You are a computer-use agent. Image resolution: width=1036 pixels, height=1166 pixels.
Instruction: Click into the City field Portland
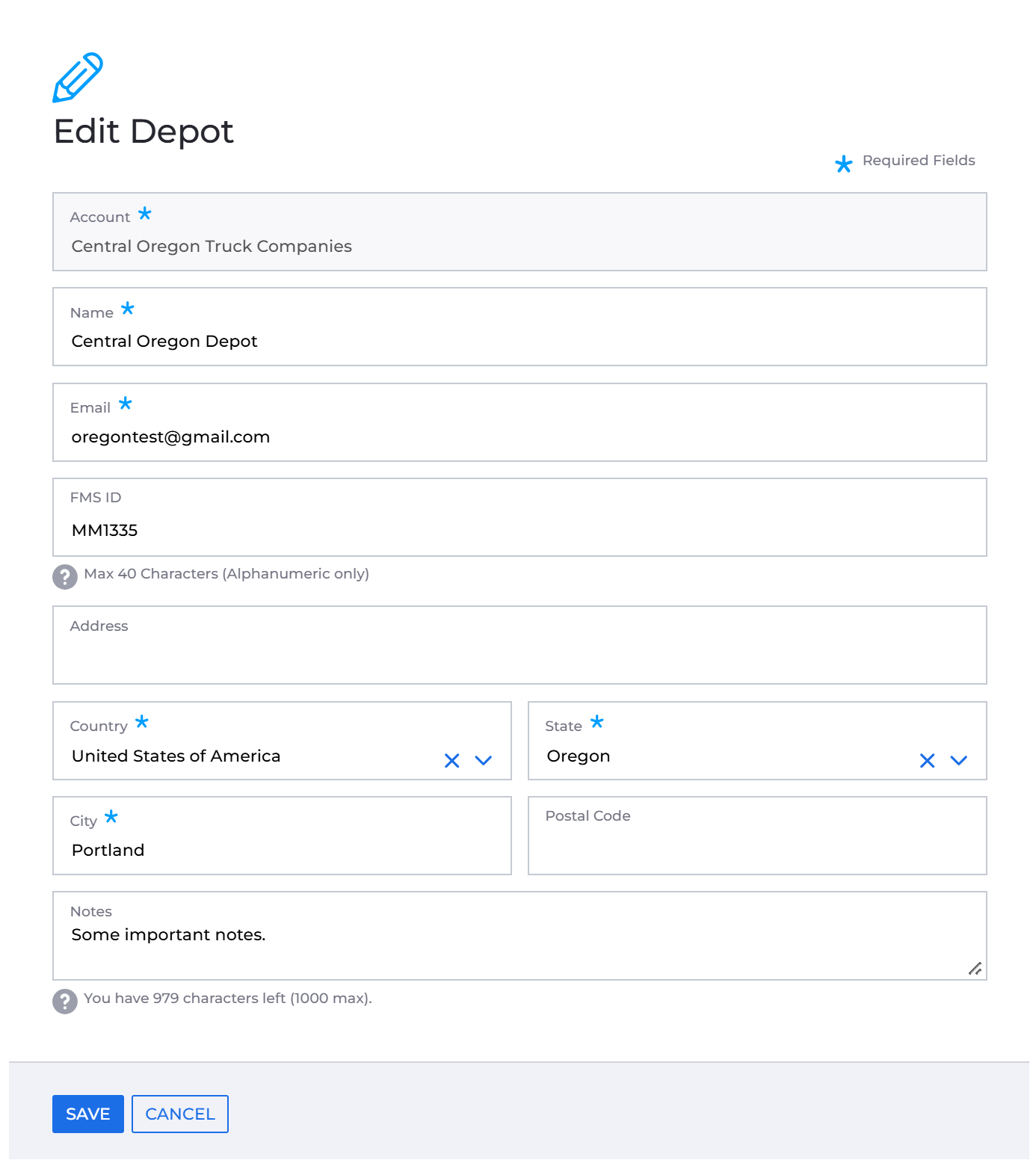[x=282, y=836]
